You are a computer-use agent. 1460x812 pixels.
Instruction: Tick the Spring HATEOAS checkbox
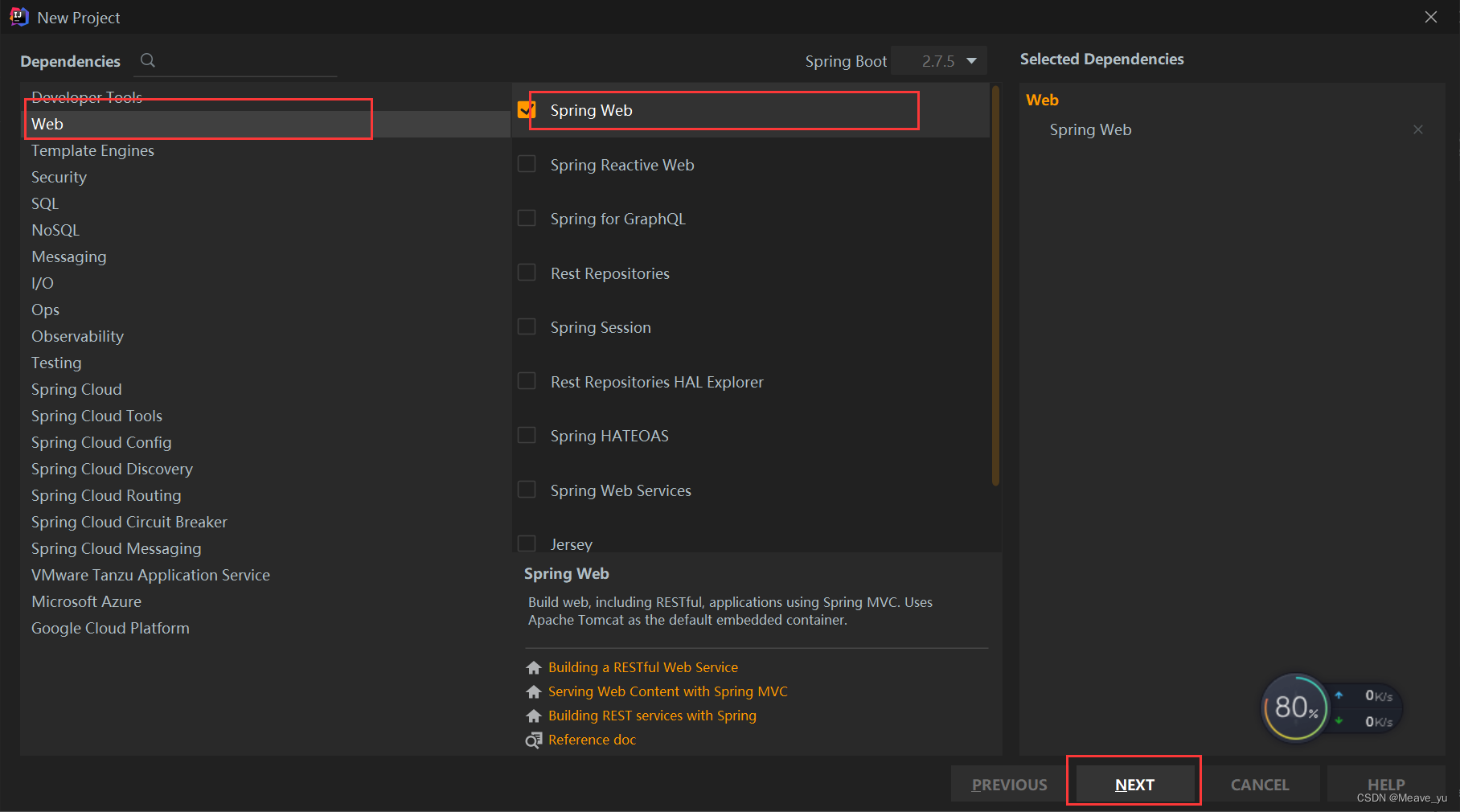527,435
